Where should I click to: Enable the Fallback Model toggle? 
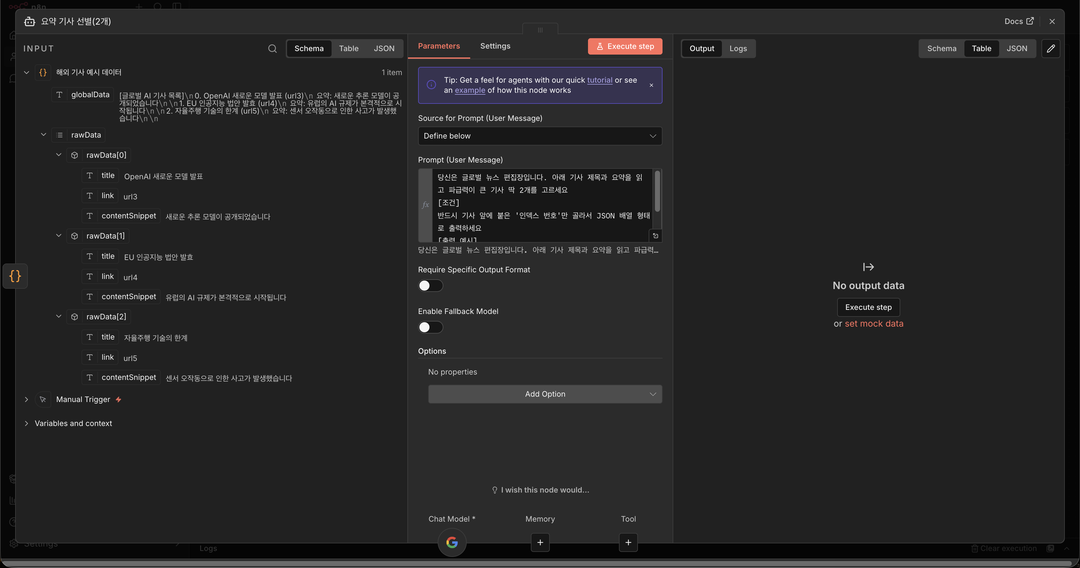430,327
